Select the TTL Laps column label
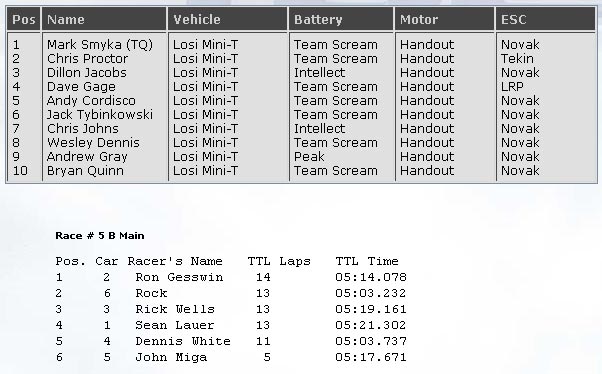The height and width of the screenshot is (374, 602). pyautogui.click(x=279, y=261)
